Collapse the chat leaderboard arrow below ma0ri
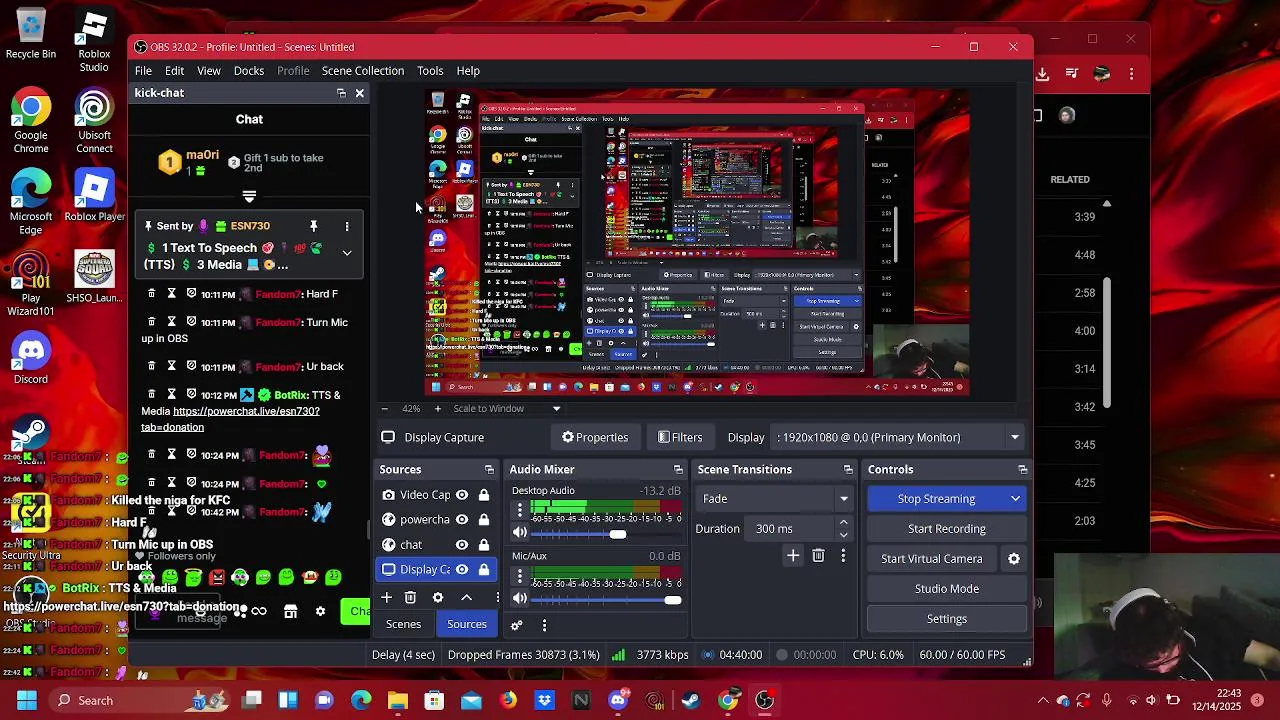The width and height of the screenshot is (1280, 720). [249, 197]
